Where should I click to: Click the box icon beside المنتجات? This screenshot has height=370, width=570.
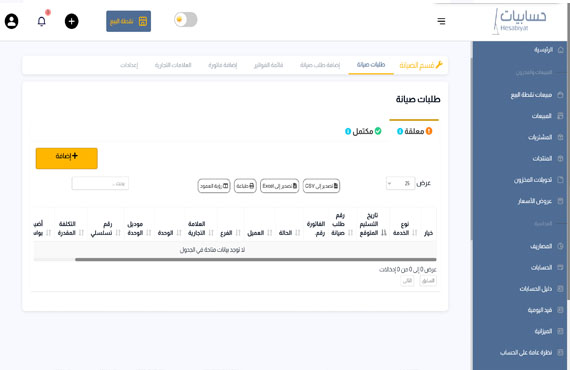click(x=560, y=158)
